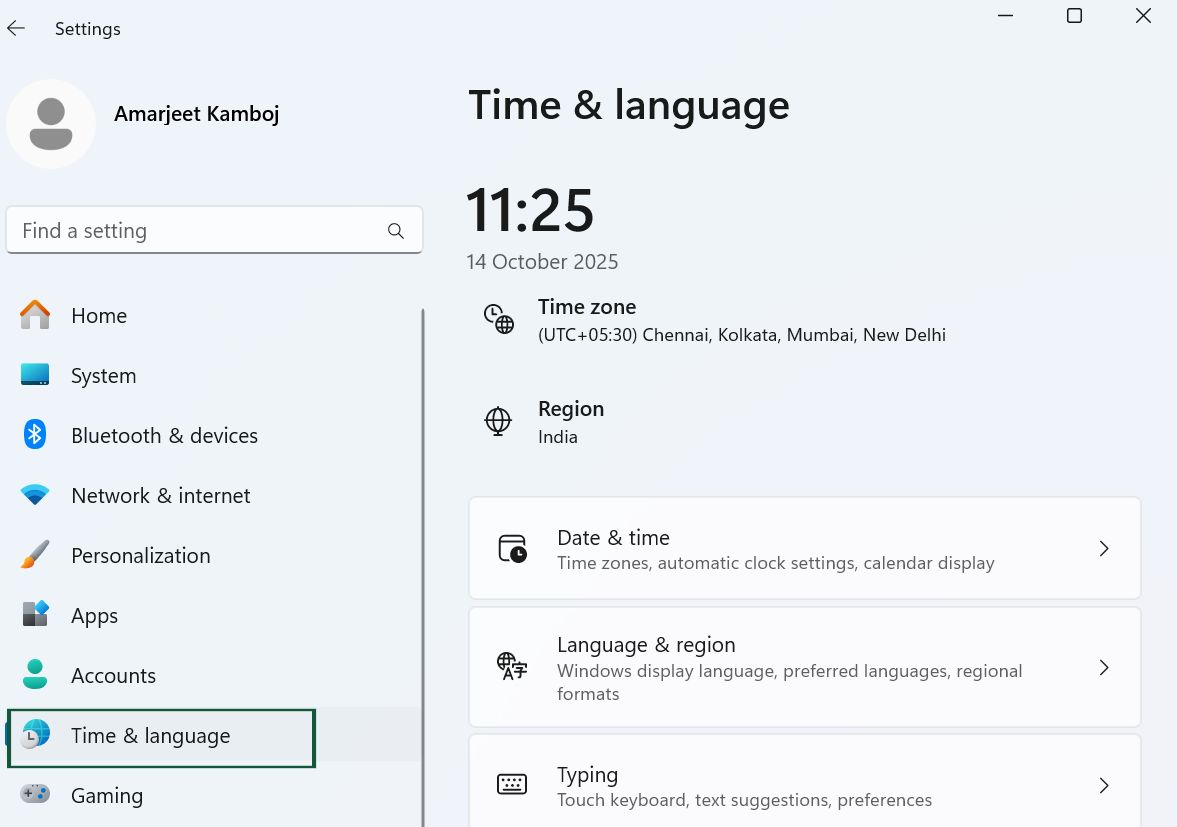
Task: Click the Date & time calendar icon
Action: [512, 548]
